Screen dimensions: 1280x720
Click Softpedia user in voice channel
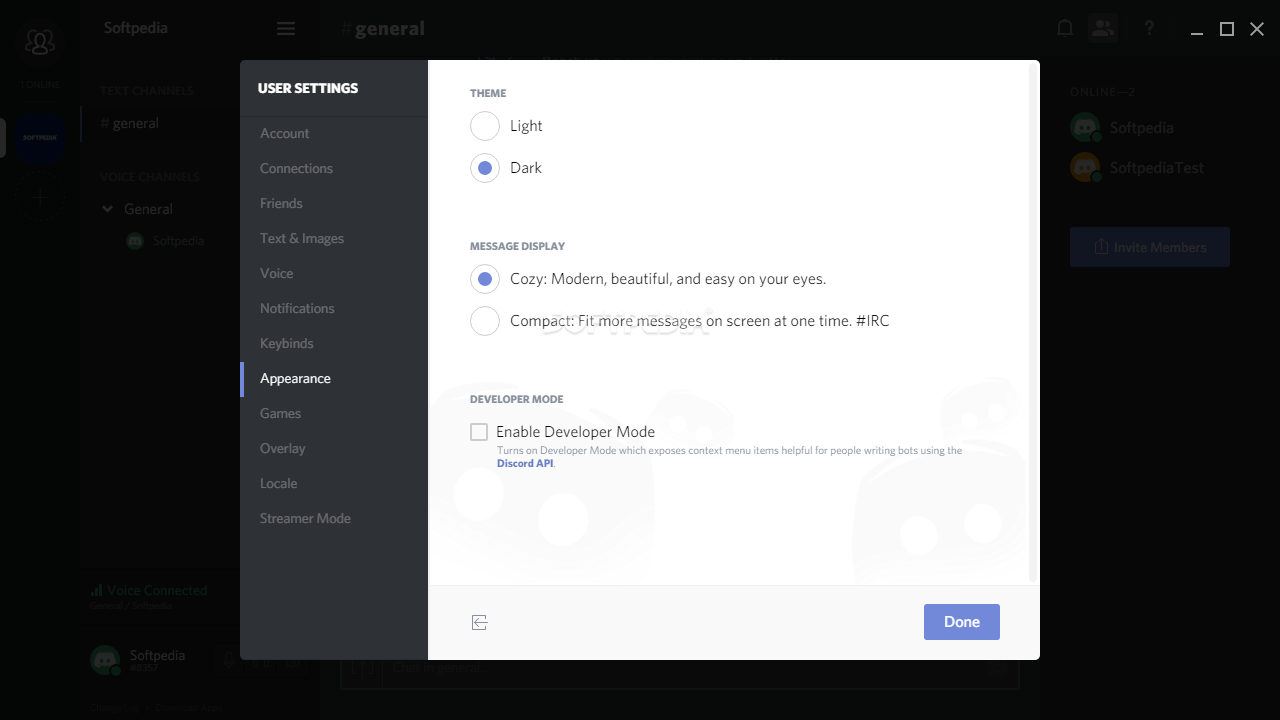165,241
